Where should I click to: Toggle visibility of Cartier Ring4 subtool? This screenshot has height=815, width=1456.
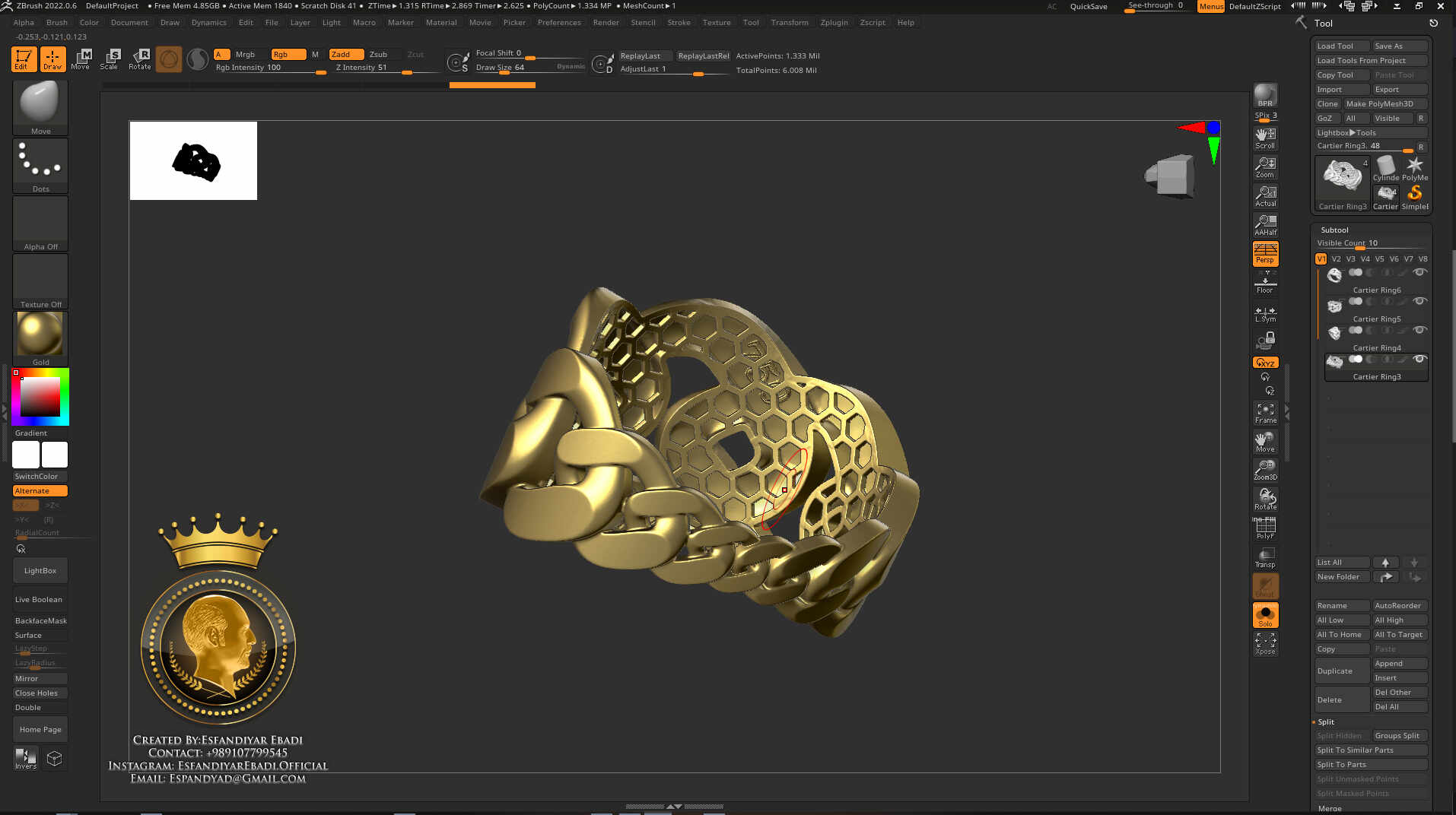click(1419, 331)
